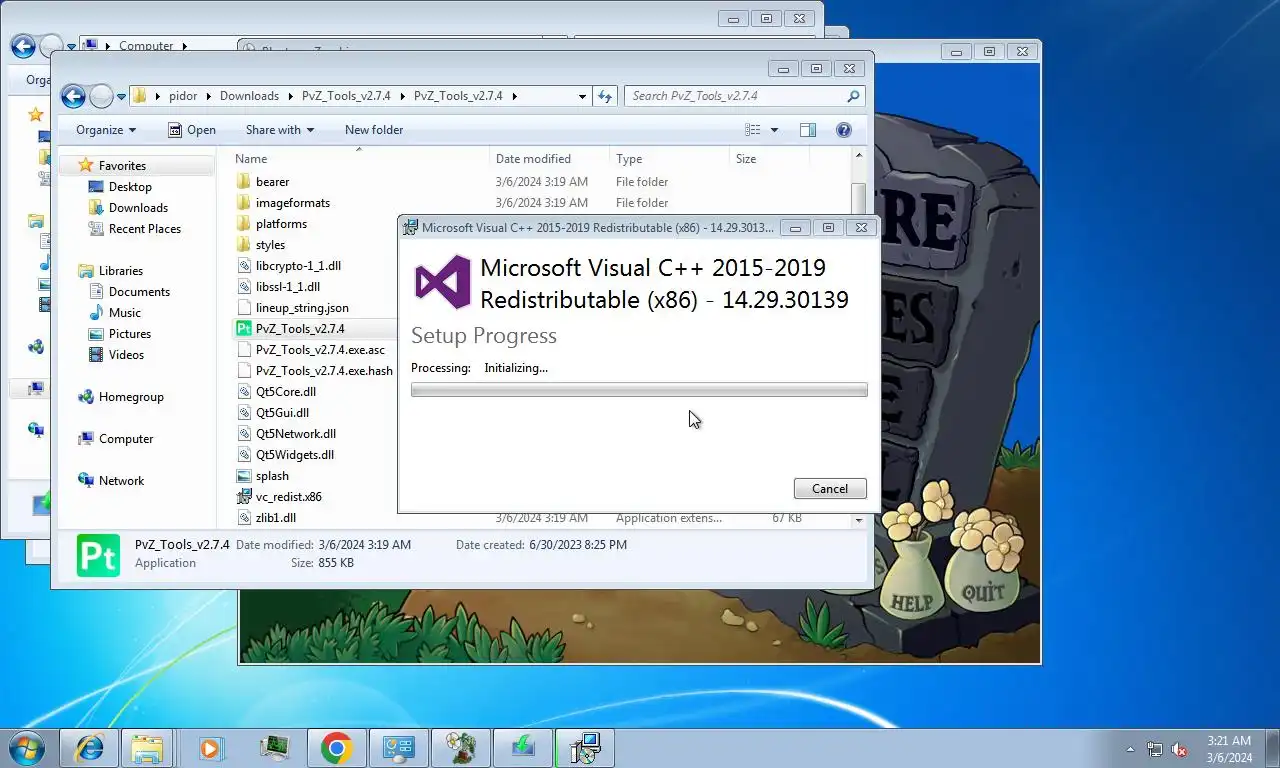
Task: Click the QUIT vase in the game
Action: [981, 575]
